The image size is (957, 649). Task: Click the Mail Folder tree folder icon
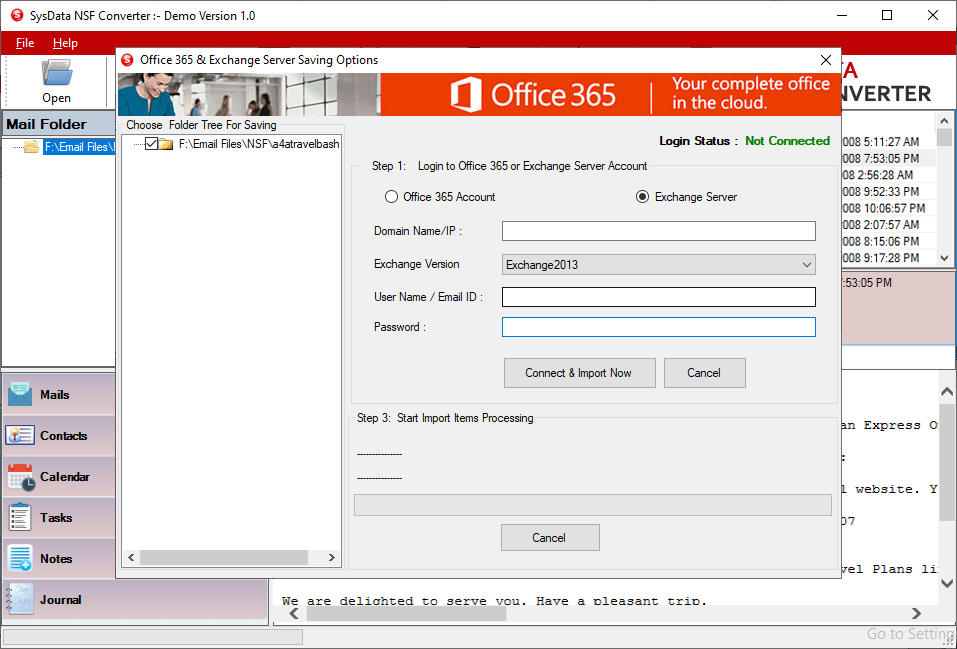[x=31, y=147]
